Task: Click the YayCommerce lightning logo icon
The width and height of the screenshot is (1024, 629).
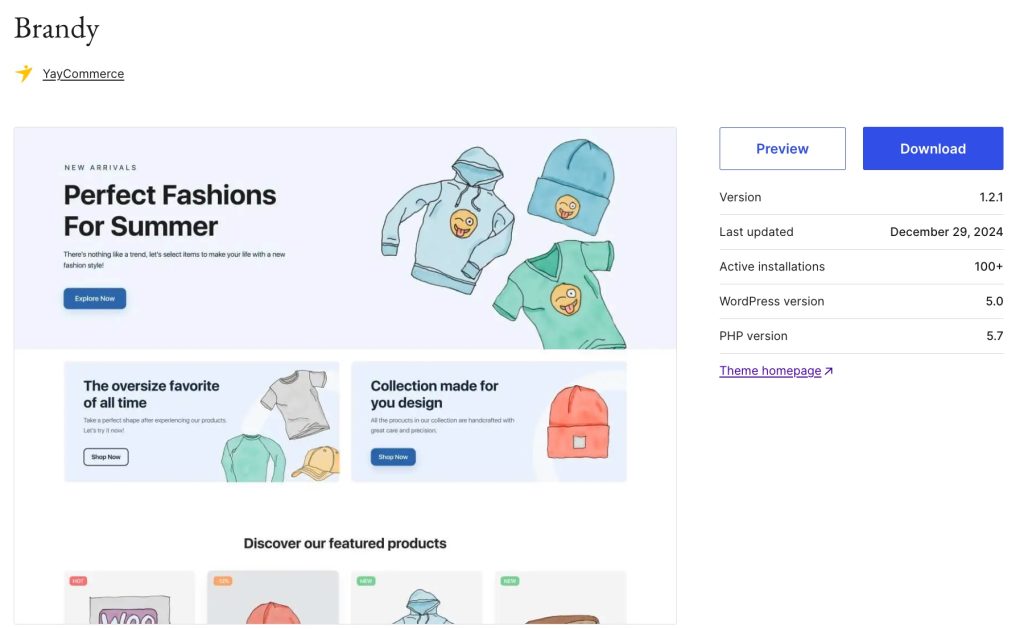Action: 24,73
